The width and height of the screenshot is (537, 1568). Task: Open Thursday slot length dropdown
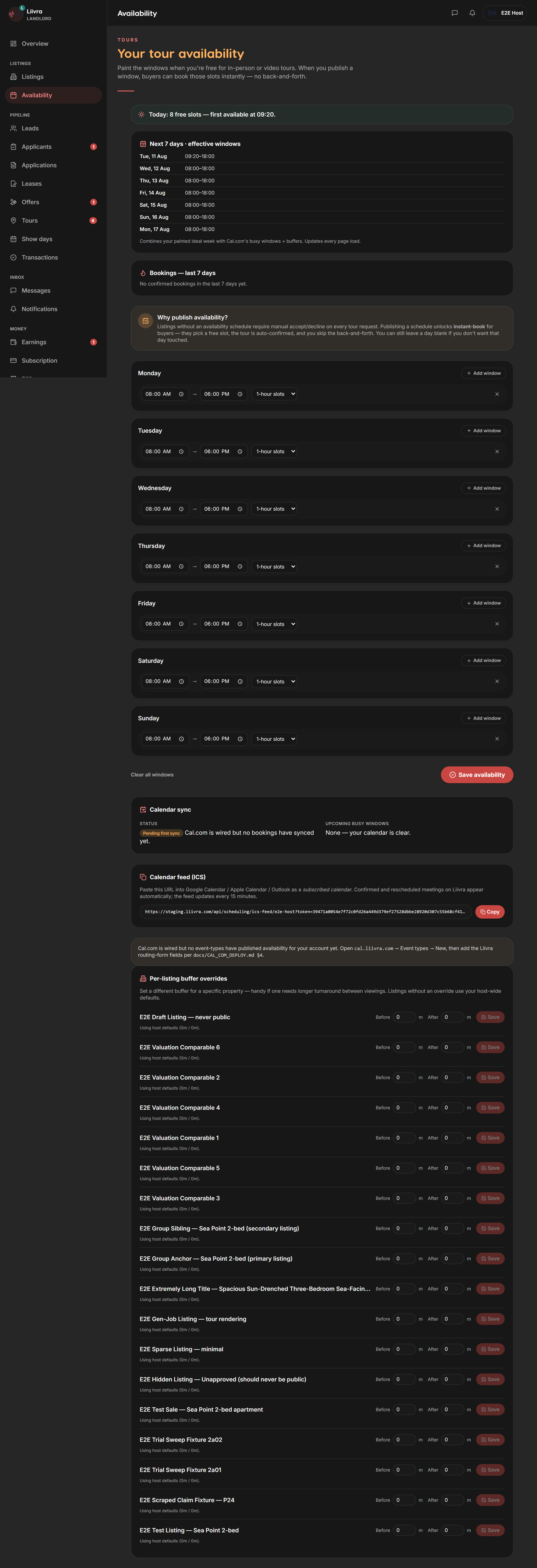274,567
